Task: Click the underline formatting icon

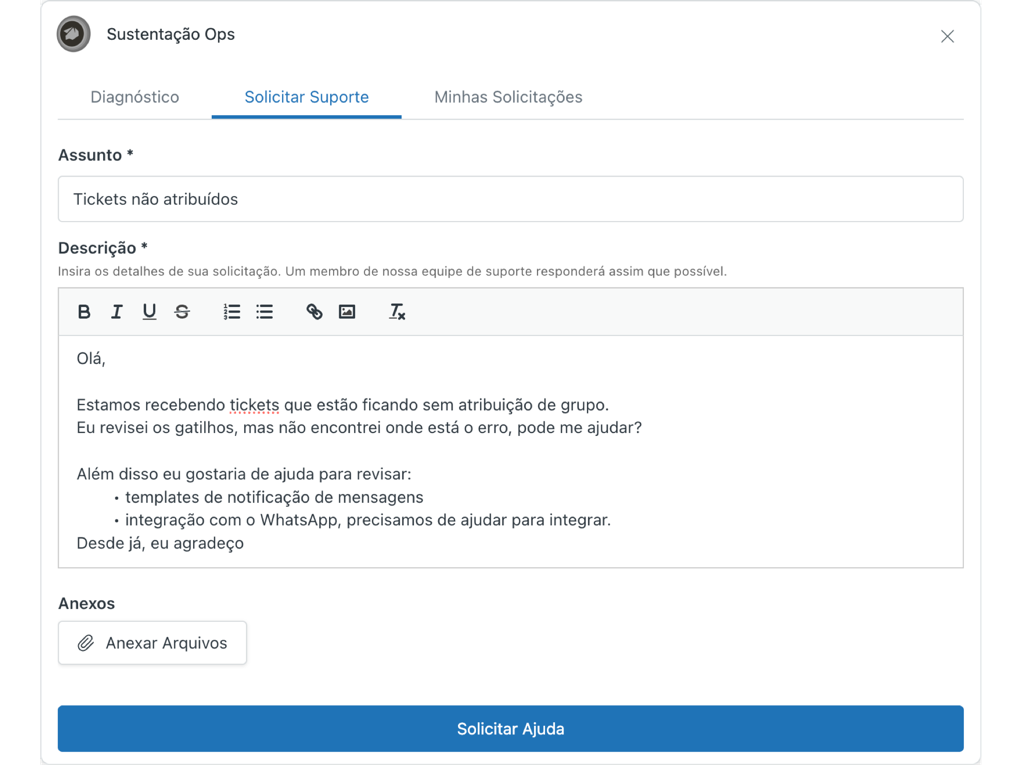Action: (149, 312)
